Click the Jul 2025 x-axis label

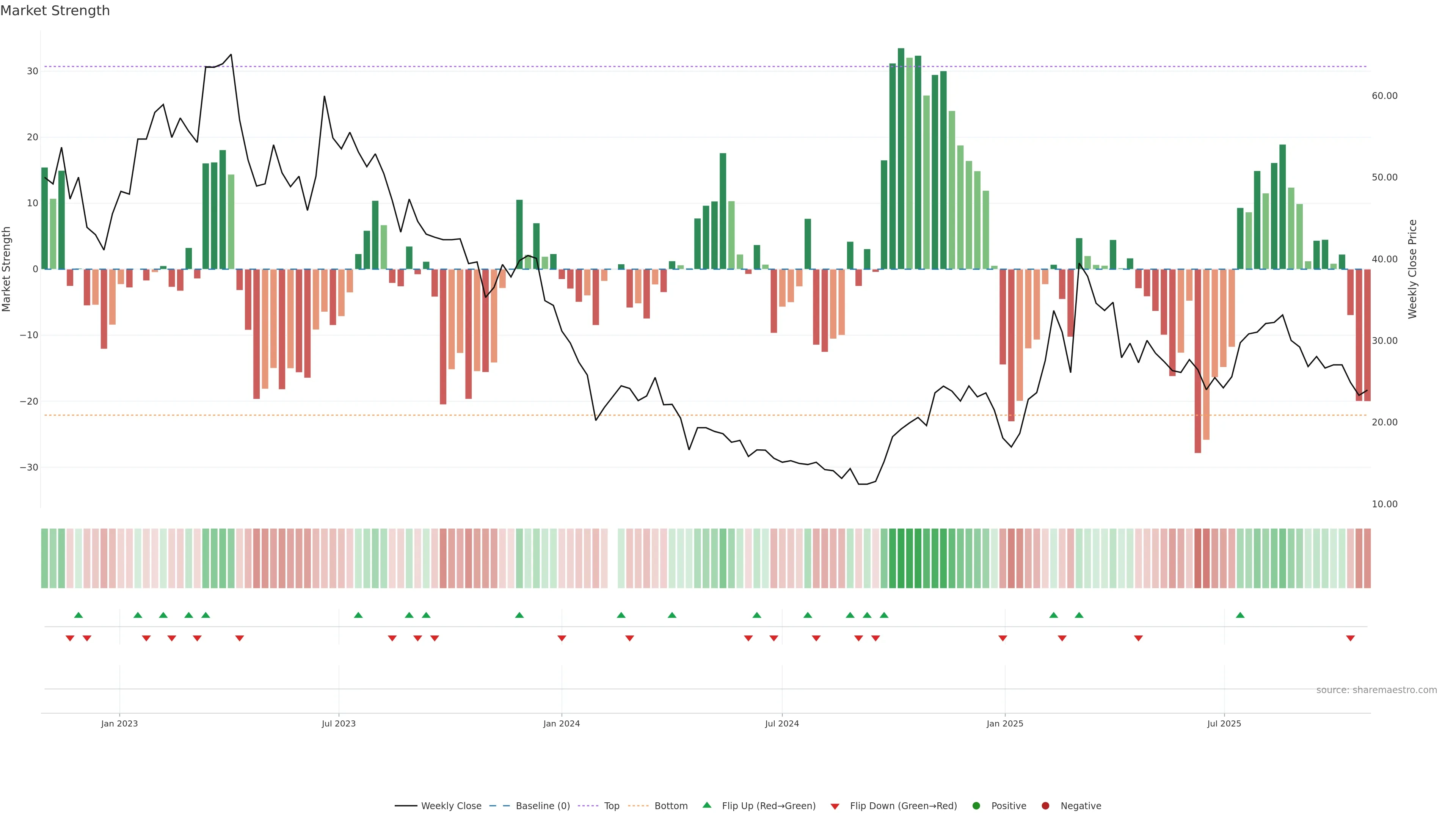[x=1224, y=723]
